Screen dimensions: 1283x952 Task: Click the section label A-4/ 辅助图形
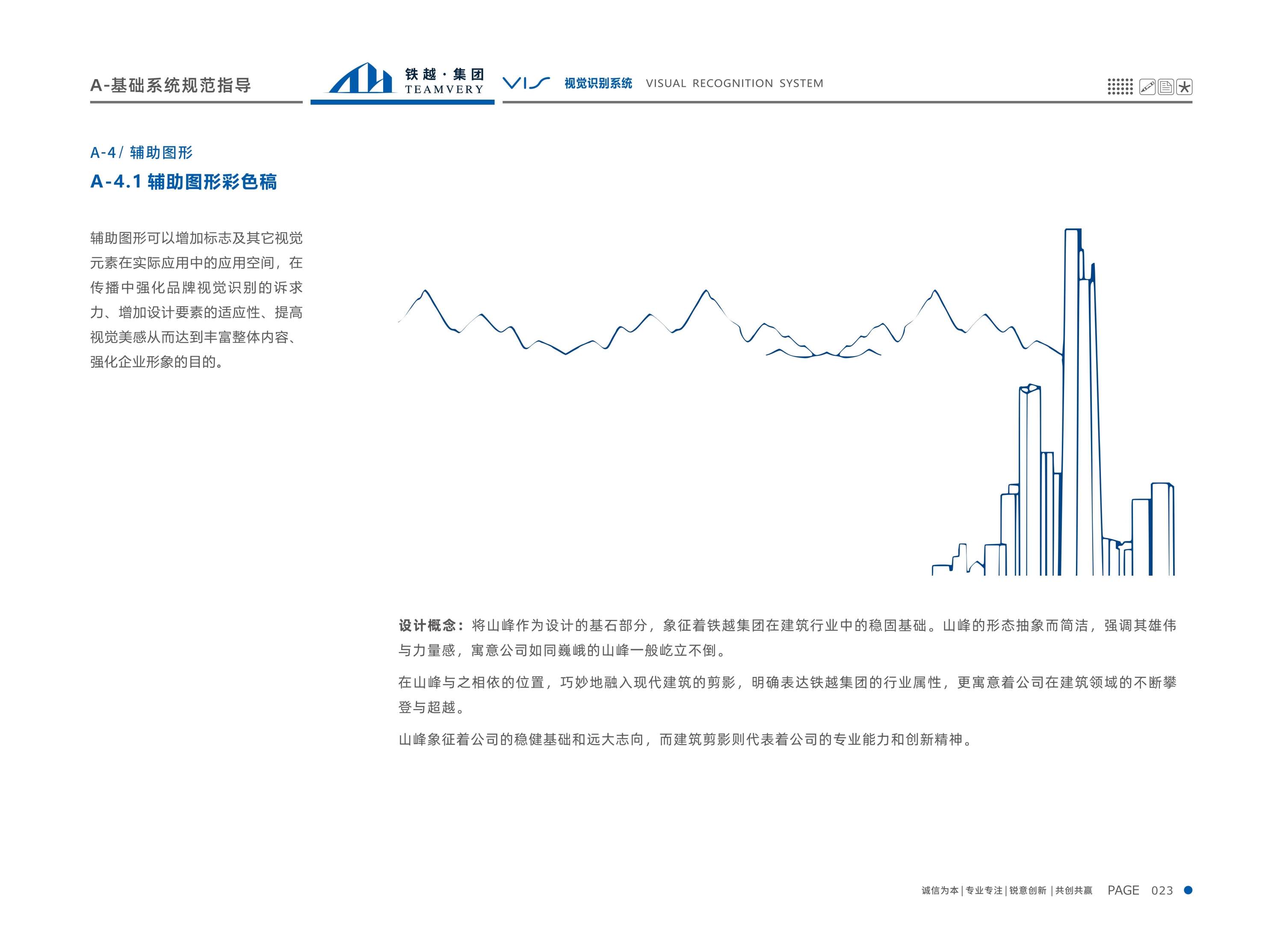pyautogui.click(x=141, y=152)
